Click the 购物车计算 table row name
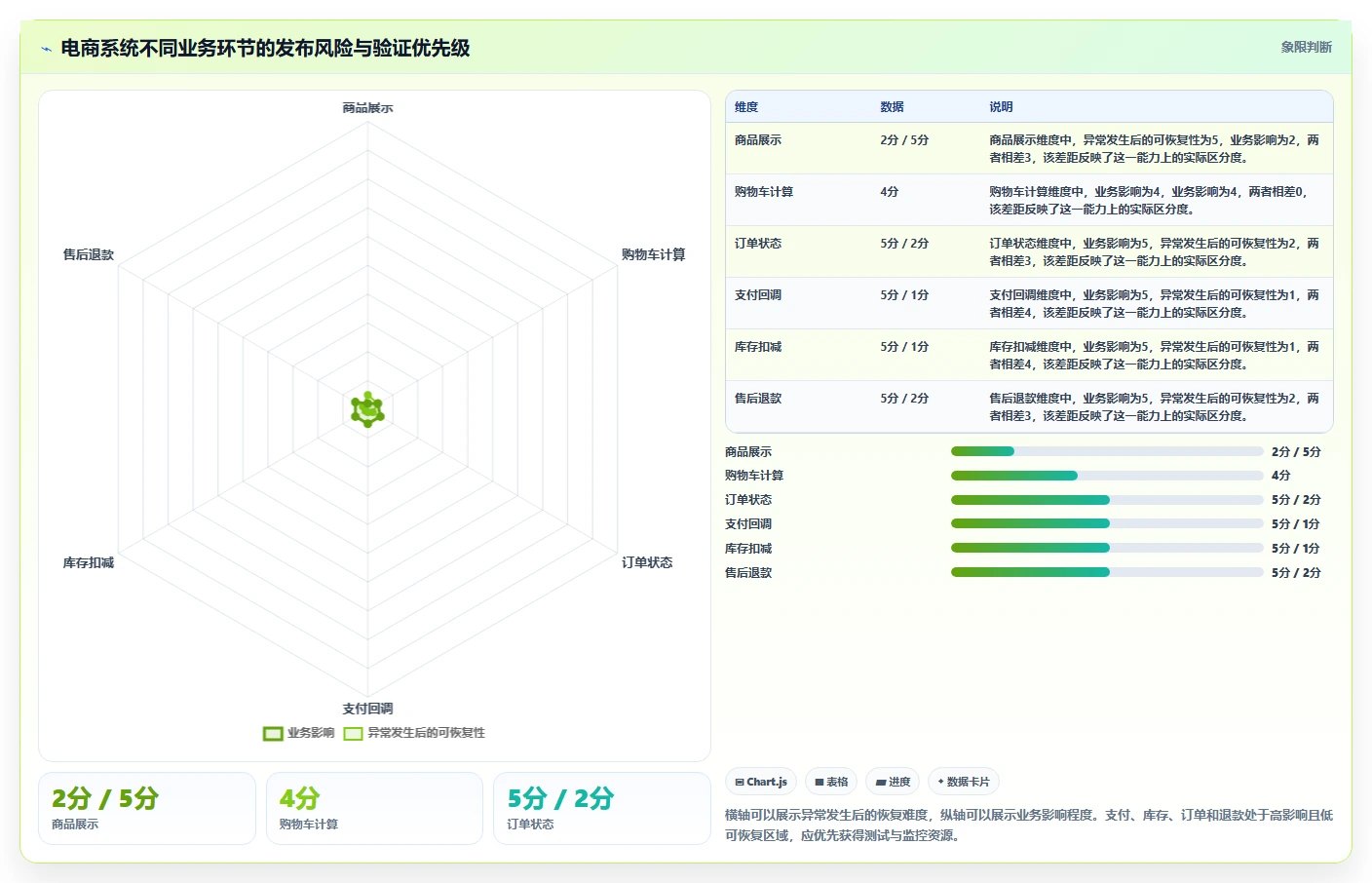The height and width of the screenshot is (883, 1372). (x=764, y=192)
